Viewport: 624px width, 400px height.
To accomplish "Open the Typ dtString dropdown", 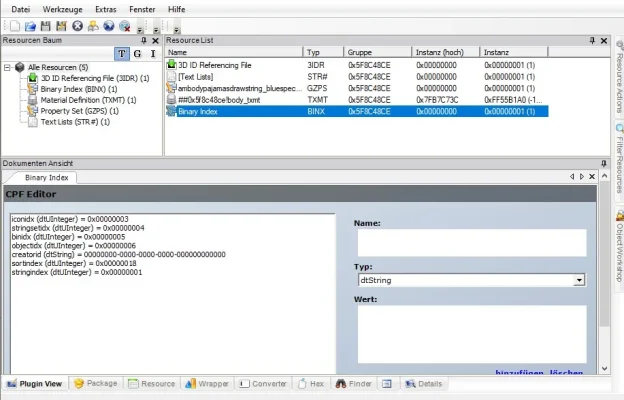I will (579, 280).
